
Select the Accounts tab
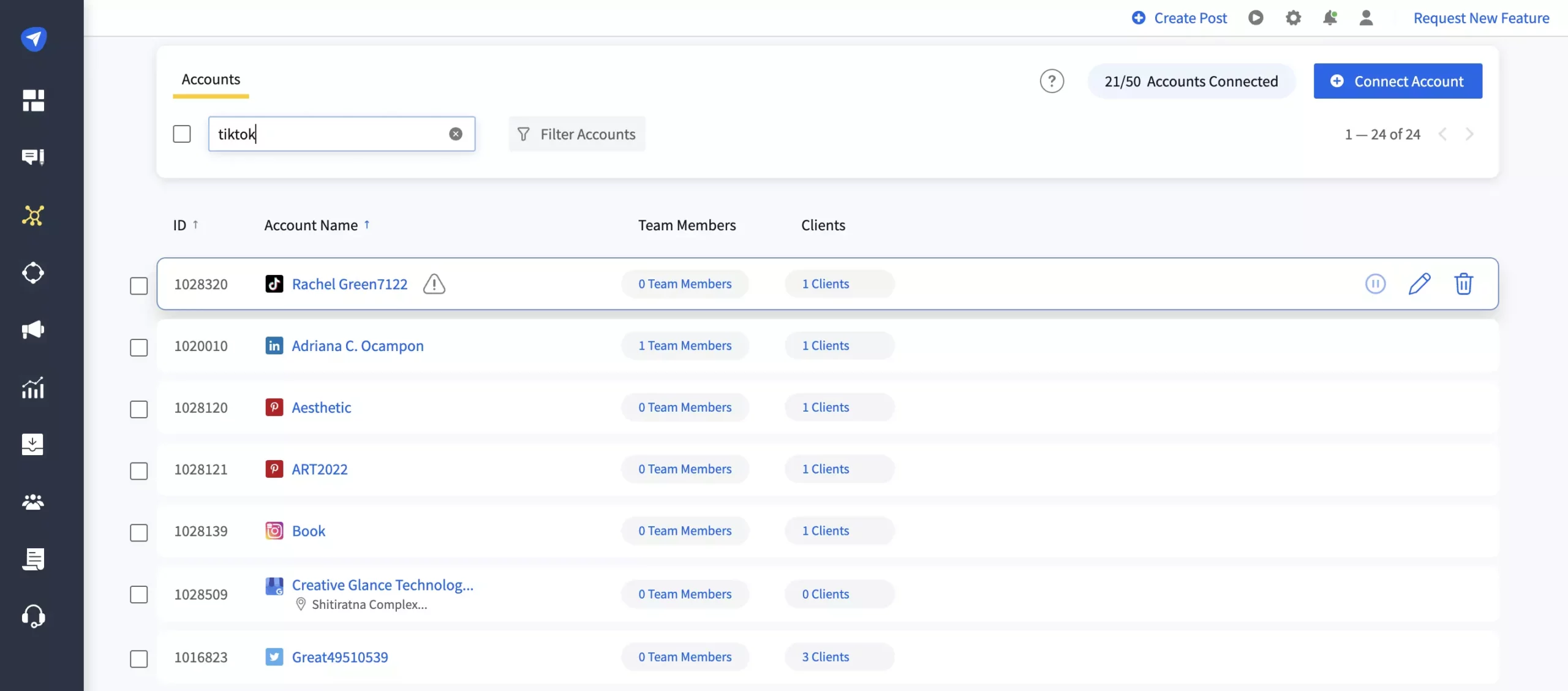point(210,78)
